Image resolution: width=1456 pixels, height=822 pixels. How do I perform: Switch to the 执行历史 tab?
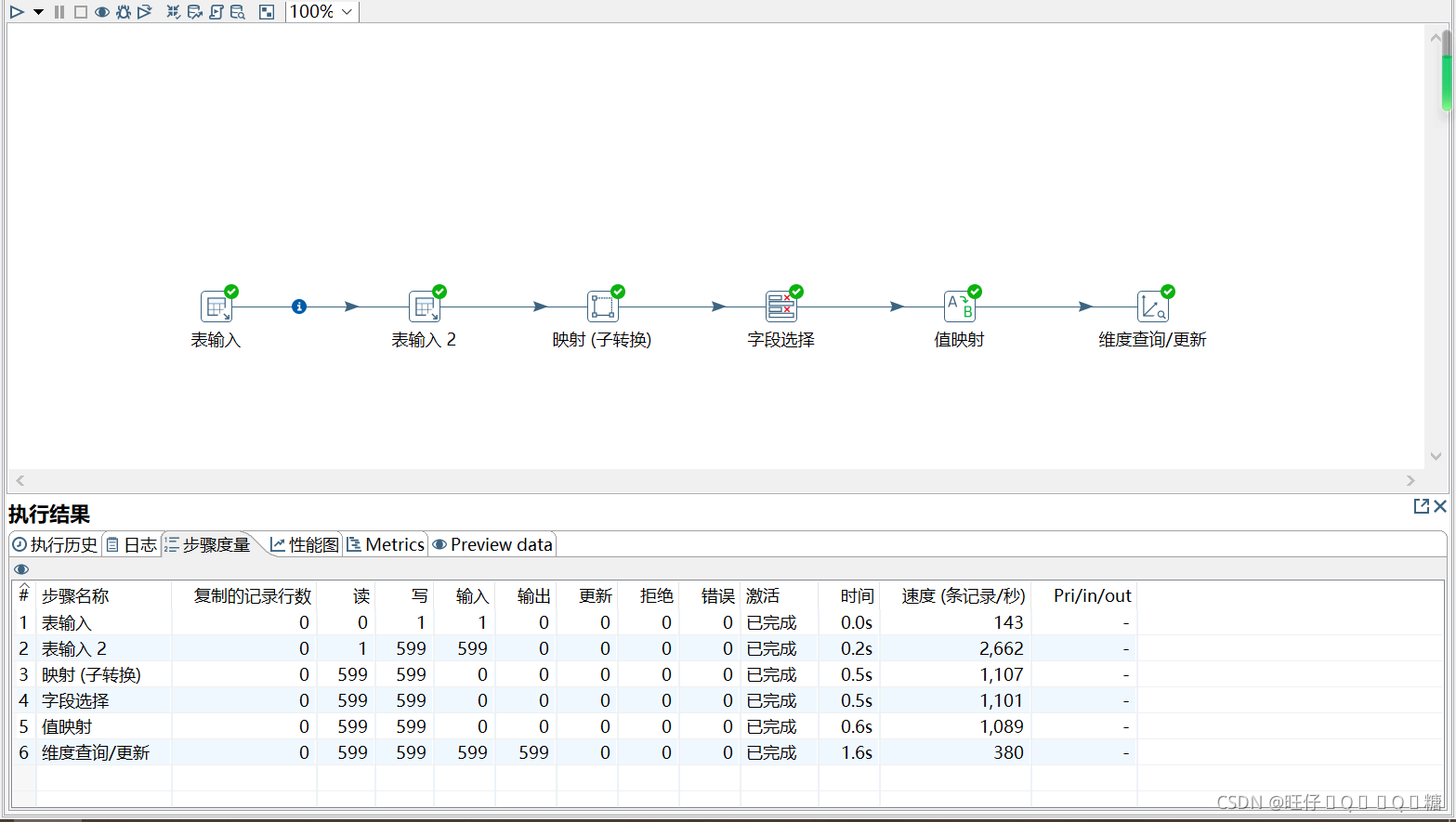click(x=55, y=544)
